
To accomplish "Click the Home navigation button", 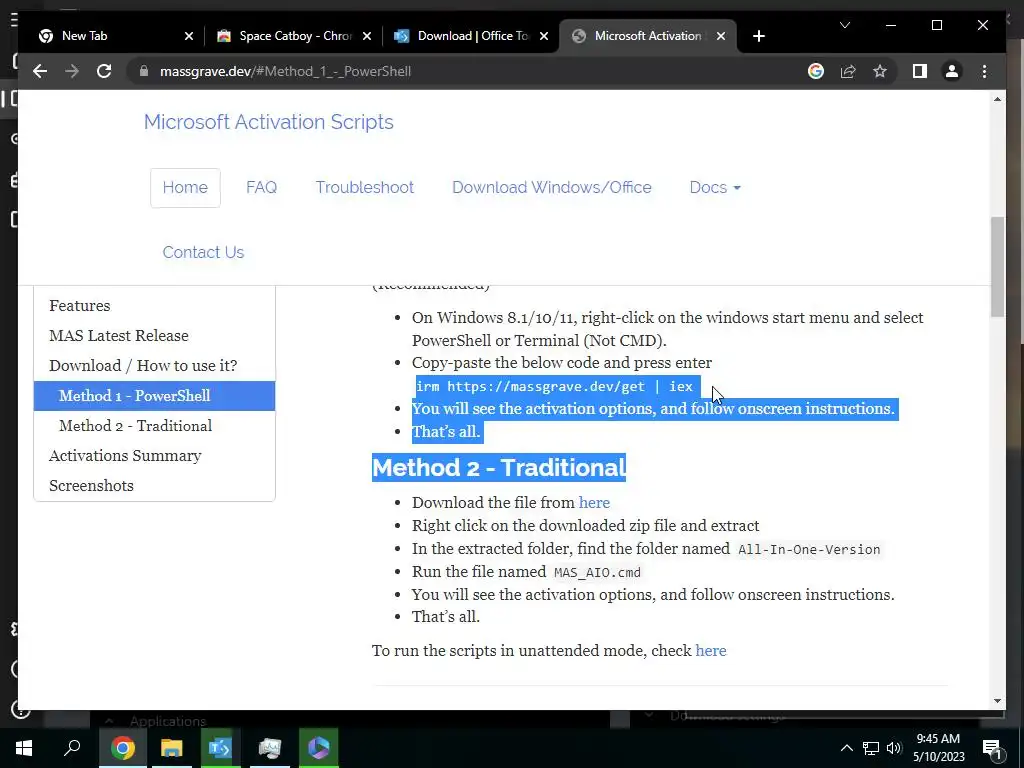I will tap(185, 187).
